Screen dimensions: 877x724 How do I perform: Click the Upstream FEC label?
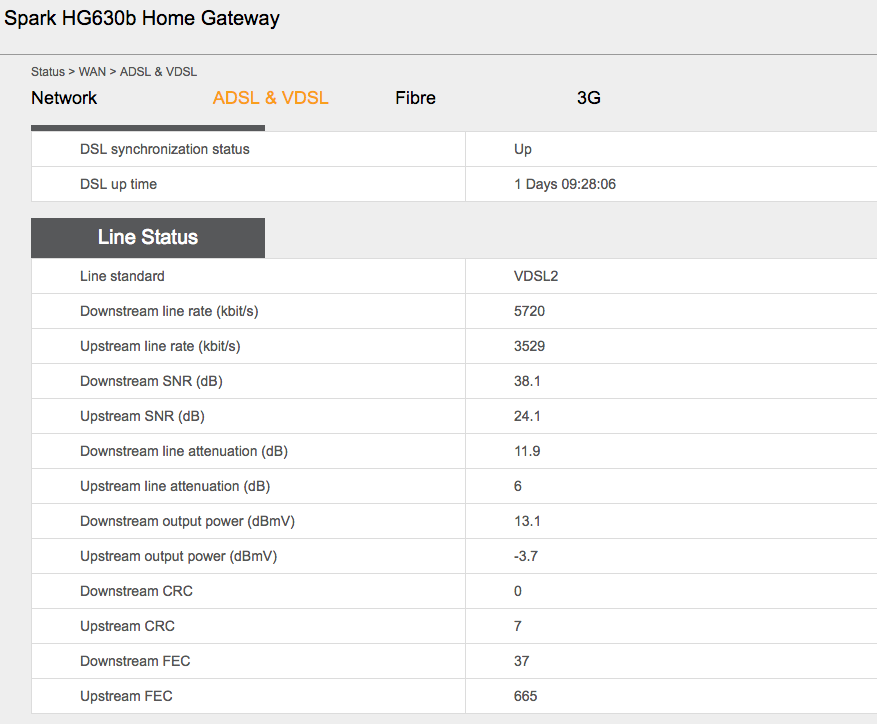[126, 697]
